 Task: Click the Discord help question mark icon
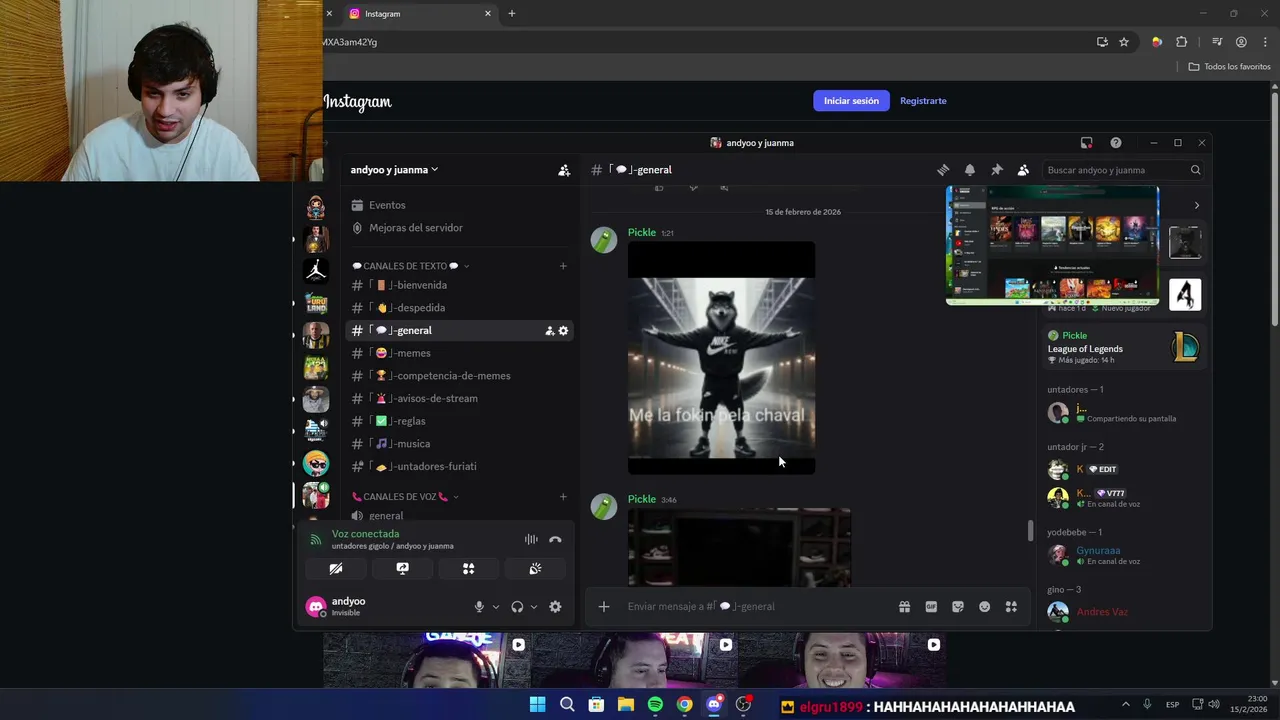1116,143
